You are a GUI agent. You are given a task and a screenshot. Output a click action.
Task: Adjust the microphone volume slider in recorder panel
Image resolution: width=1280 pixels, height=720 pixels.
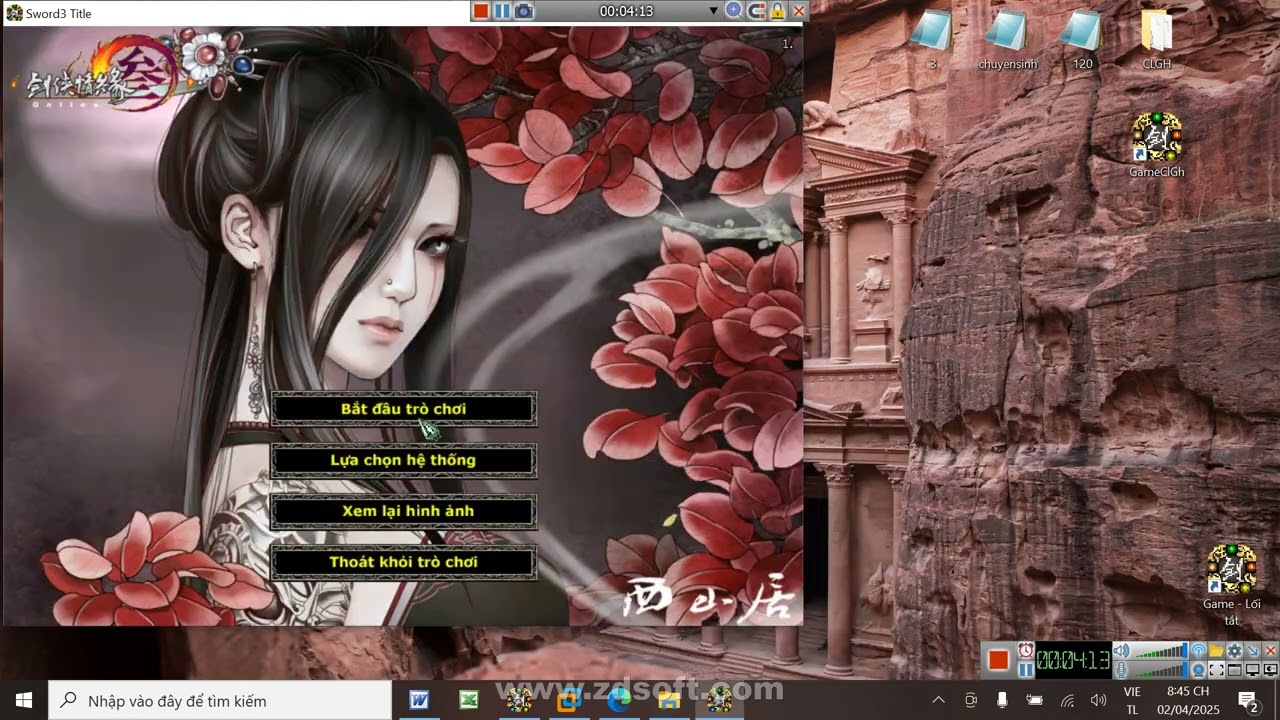point(1160,669)
